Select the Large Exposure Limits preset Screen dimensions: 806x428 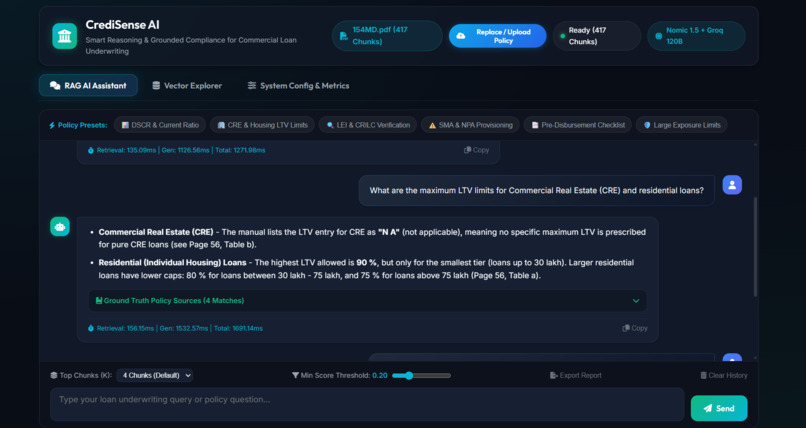tap(682, 125)
